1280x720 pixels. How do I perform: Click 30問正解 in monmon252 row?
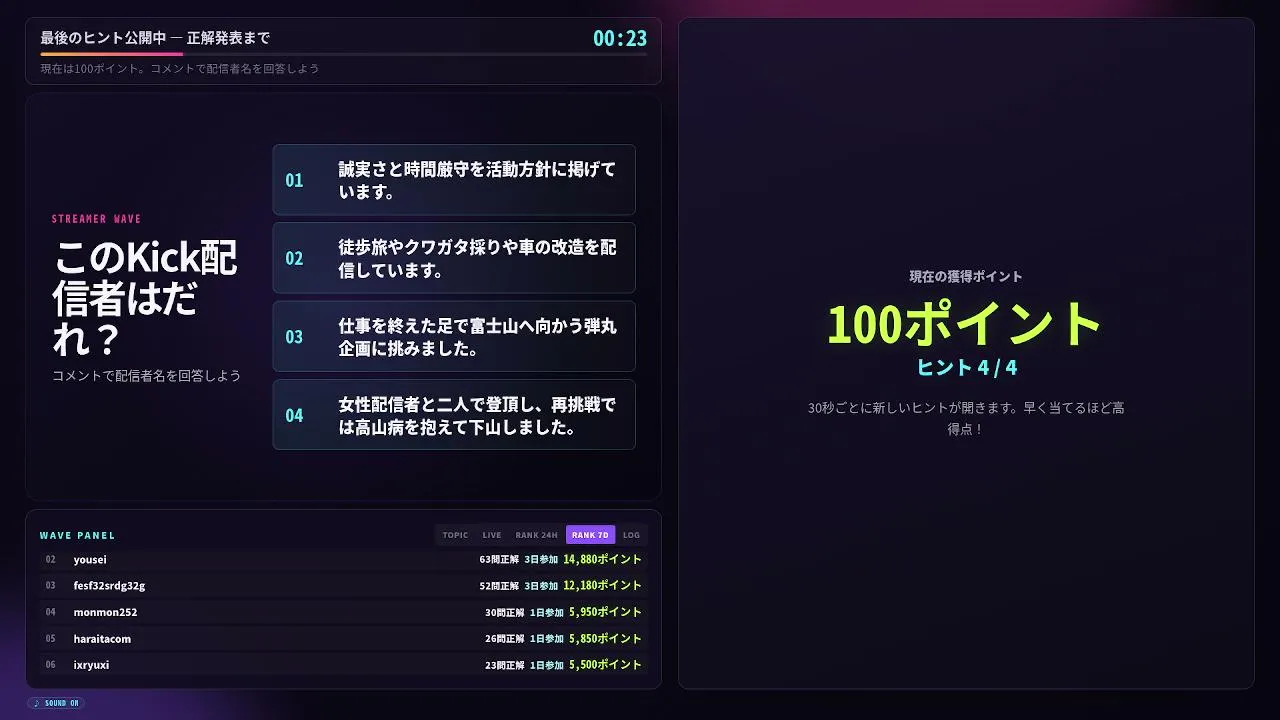pos(504,612)
